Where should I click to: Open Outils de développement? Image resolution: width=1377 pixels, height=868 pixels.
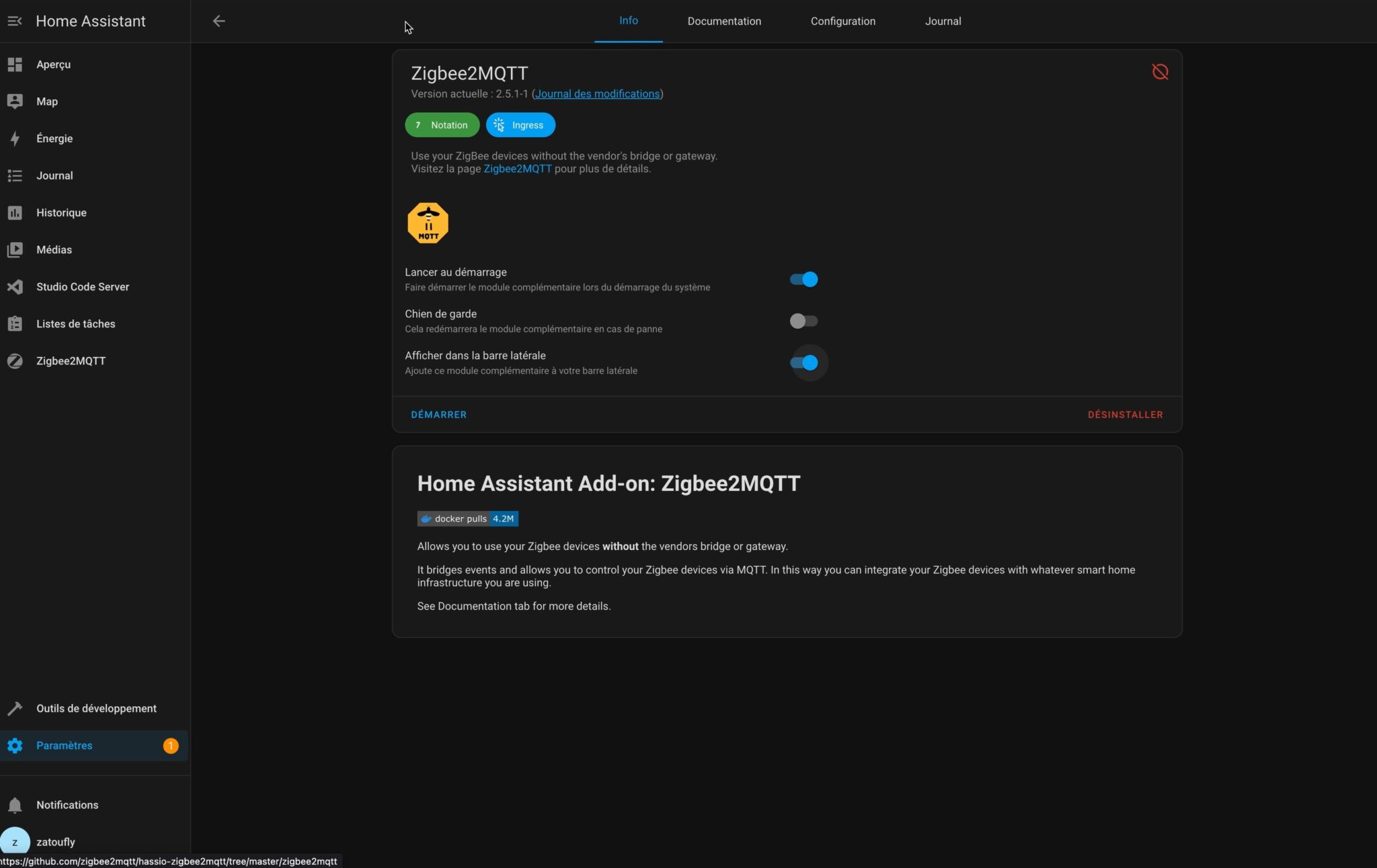click(x=96, y=708)
